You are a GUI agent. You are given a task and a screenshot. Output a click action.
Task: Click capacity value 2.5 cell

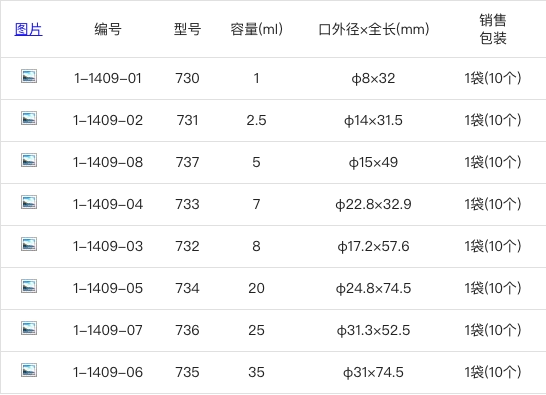pyautogui.click(x=257, y=121)
